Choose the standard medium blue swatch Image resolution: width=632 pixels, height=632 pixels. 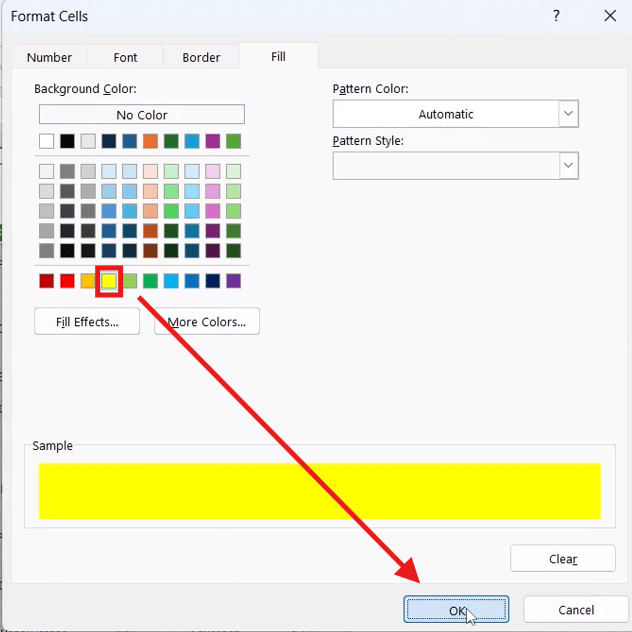point(192,281)
